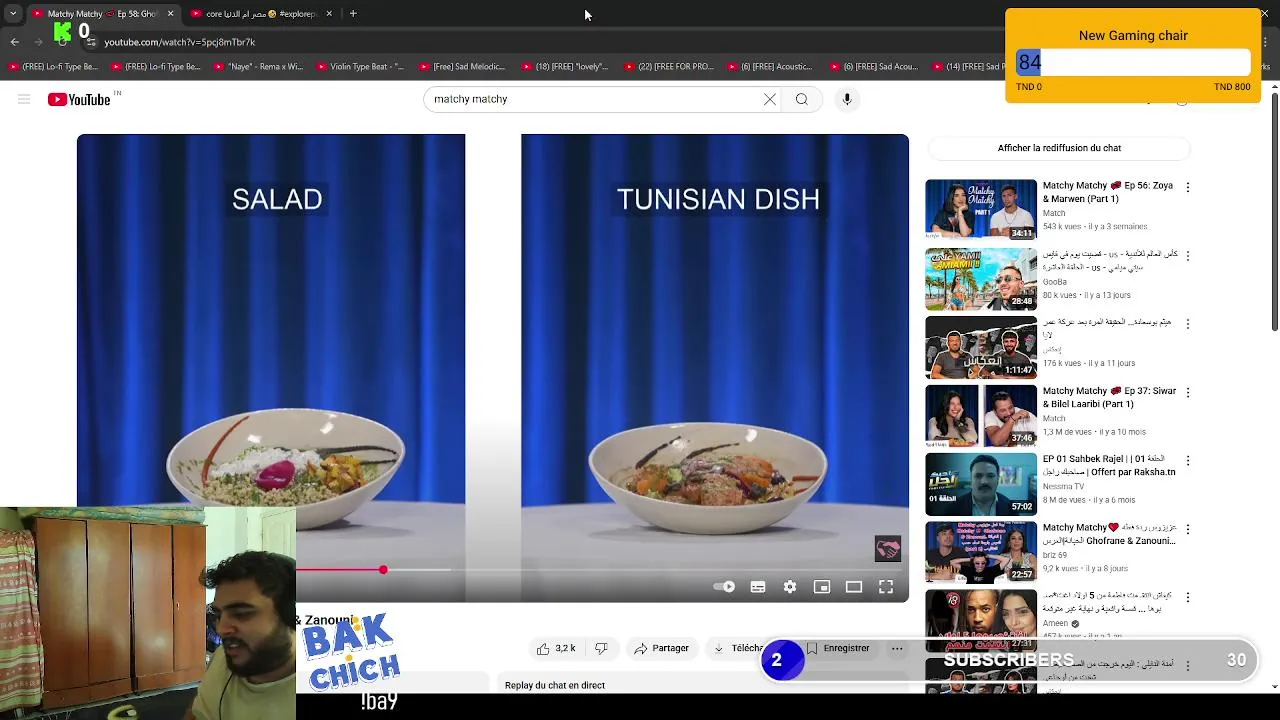Click the Partager share button

pos(662,648)
